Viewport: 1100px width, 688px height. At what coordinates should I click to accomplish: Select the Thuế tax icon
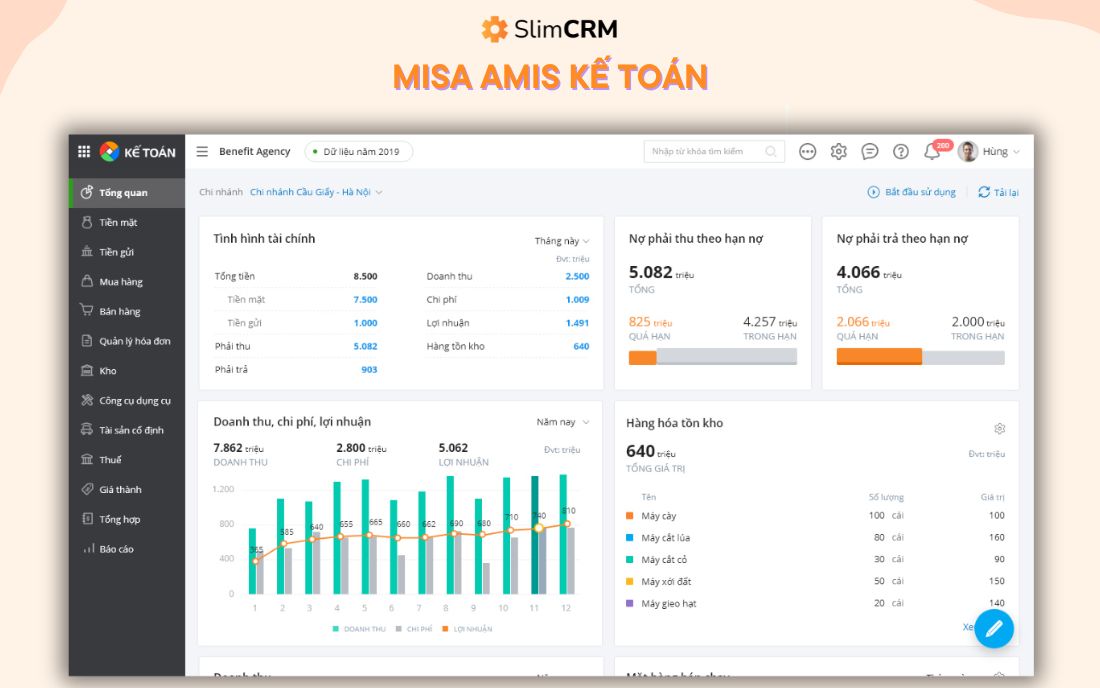(87, 459)
